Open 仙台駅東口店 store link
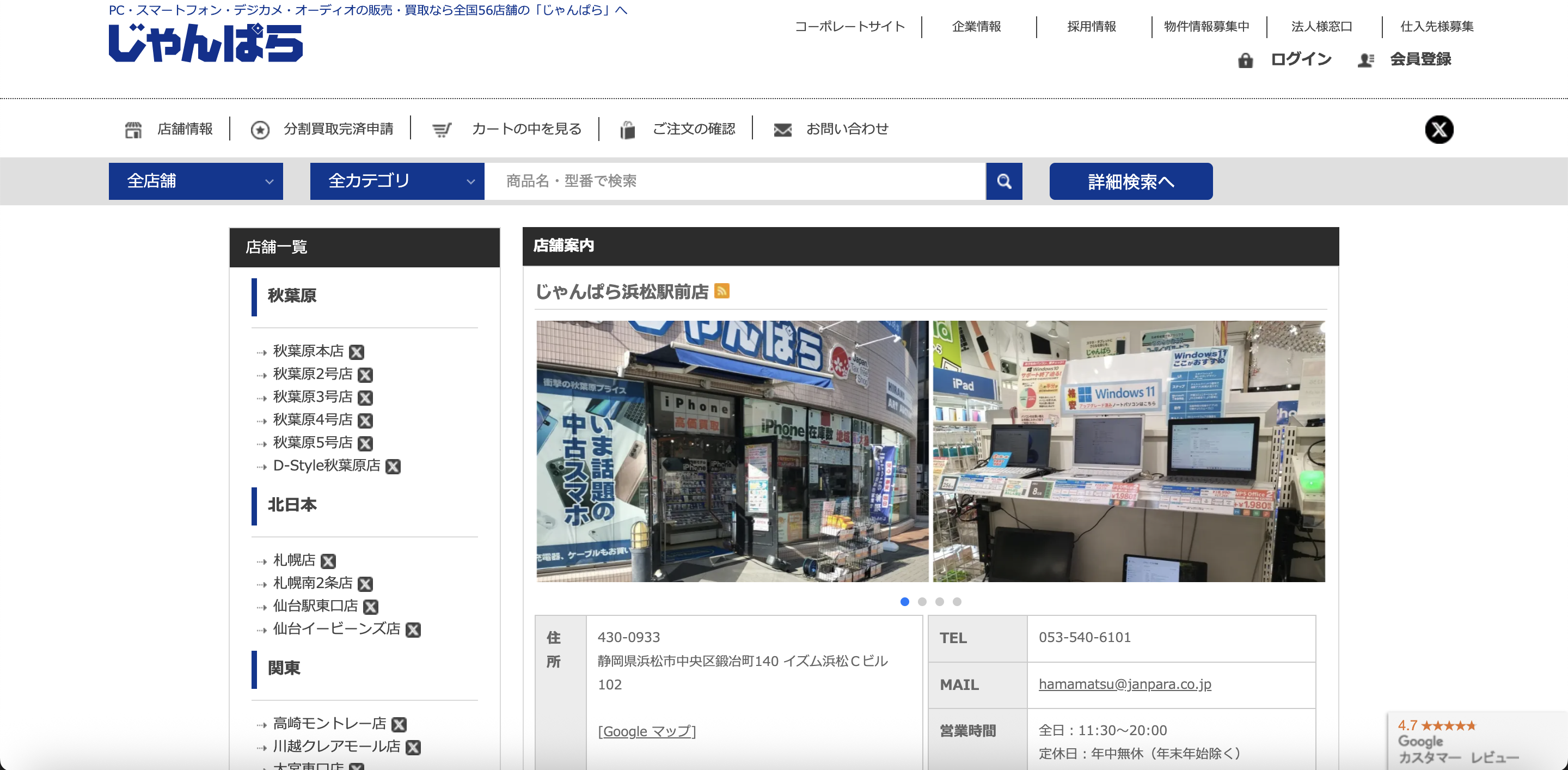The image size is (1568, 770). 315,606
